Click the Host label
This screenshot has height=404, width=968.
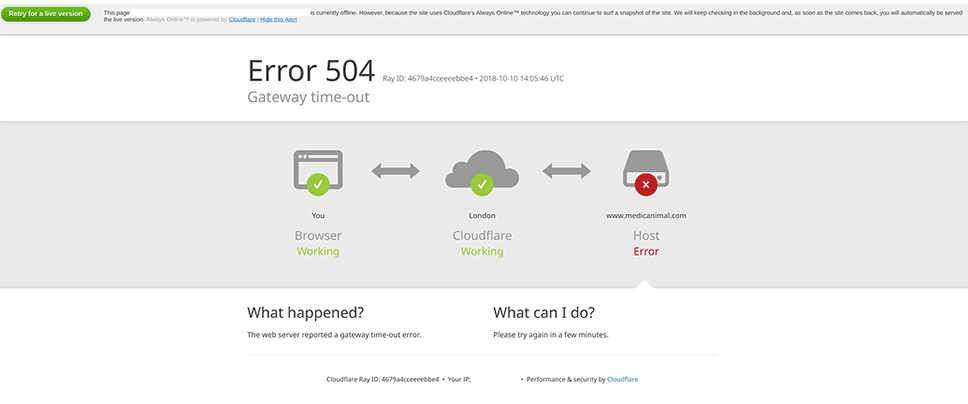pyautogui.click(x=646, y=235)
